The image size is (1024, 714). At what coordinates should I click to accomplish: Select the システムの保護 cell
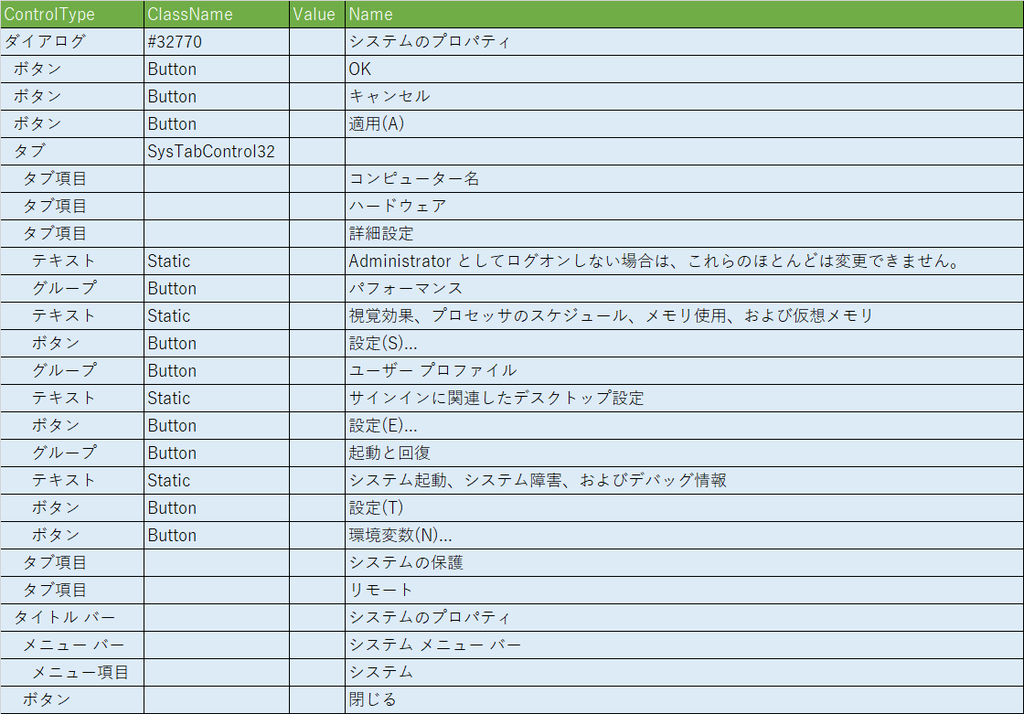point(684,563)
